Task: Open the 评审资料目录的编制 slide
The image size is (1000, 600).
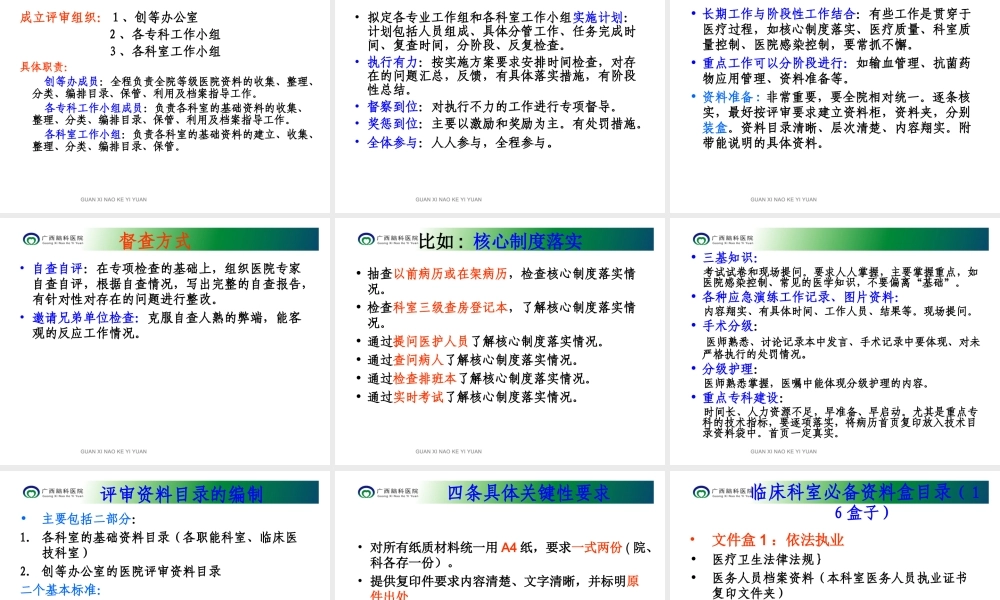Action: (166, 540)
